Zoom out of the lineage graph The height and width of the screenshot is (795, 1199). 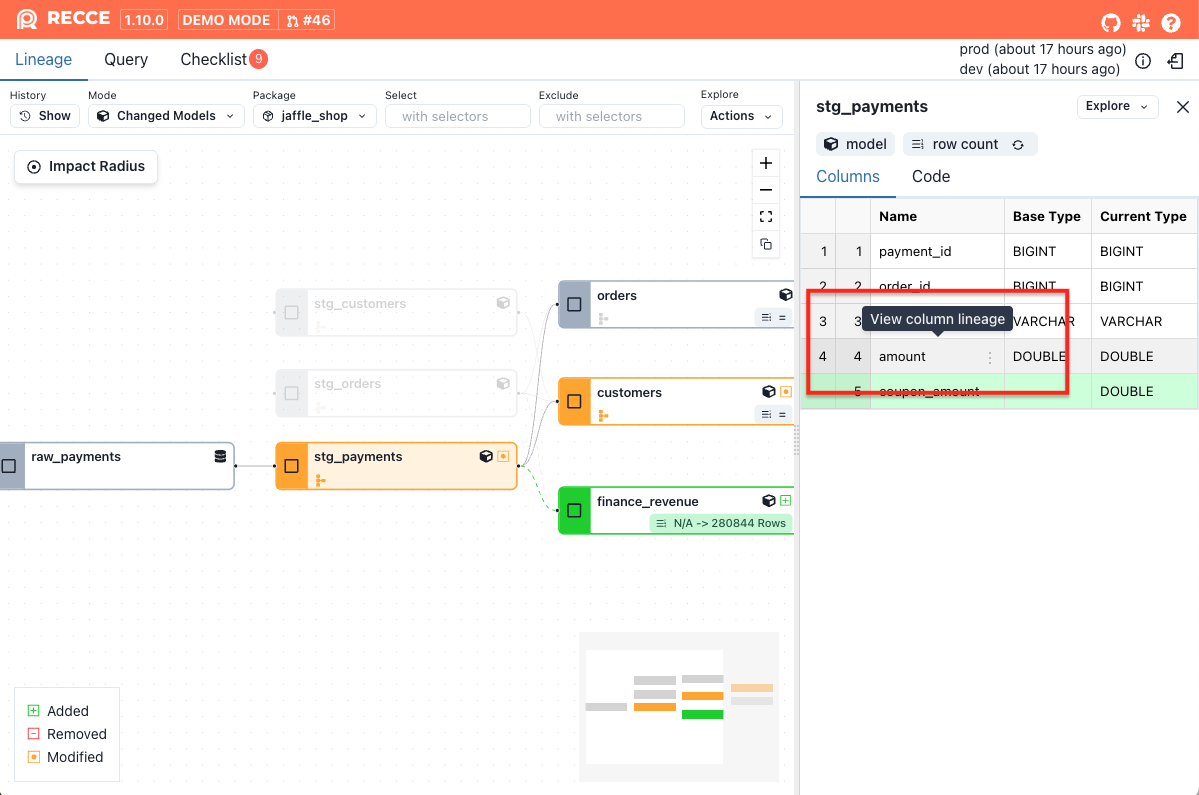(x=766, y=190)
